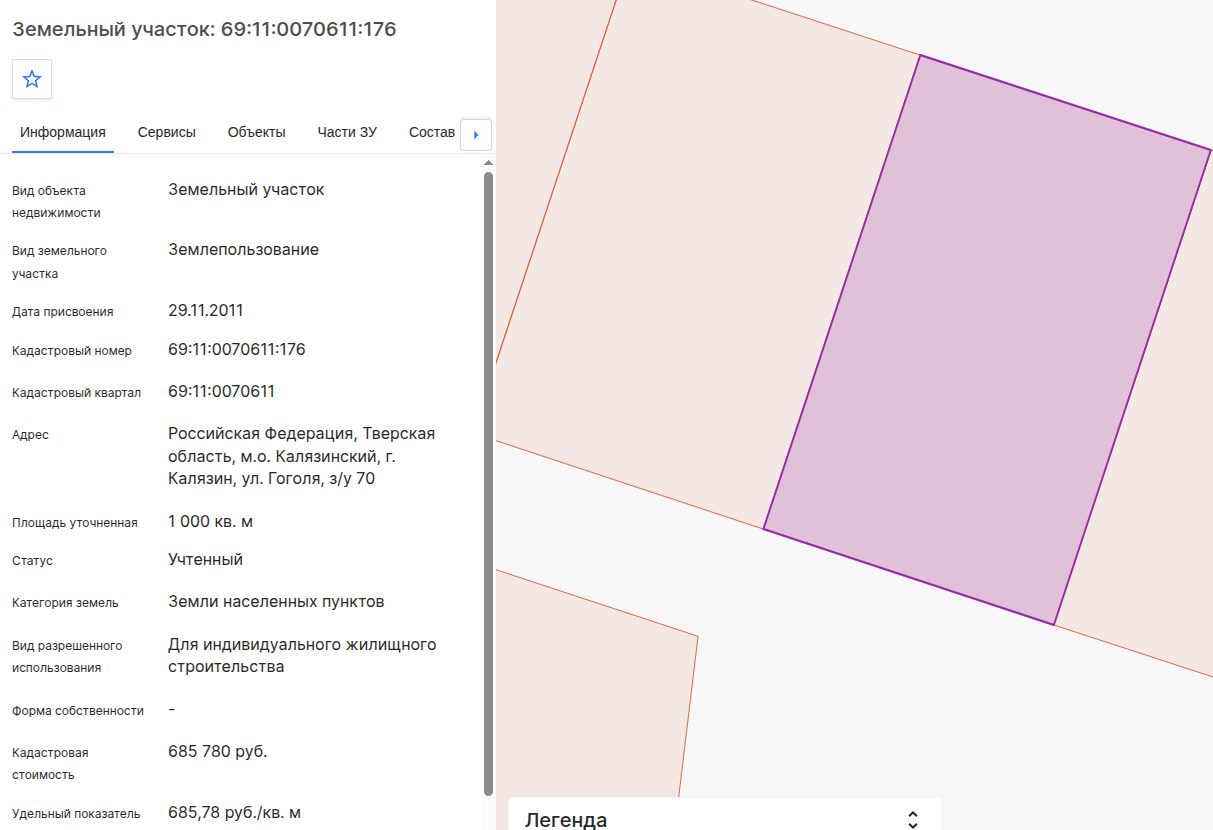1213x830 pixels.
Task: Click the Кадастровый номер label
Action: [72, 351]
